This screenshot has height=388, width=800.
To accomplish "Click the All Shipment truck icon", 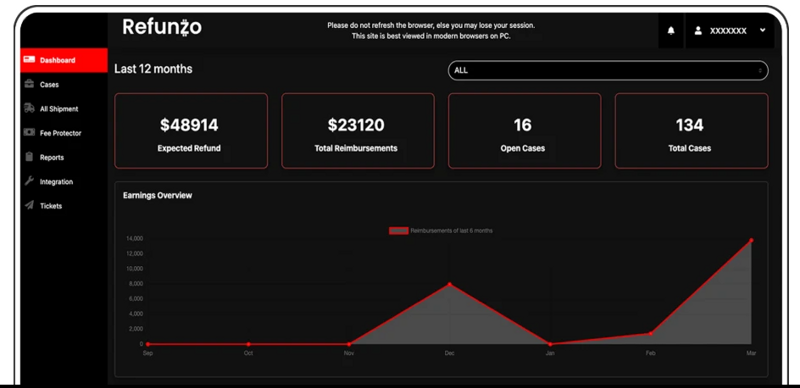I will click(30, 108).
